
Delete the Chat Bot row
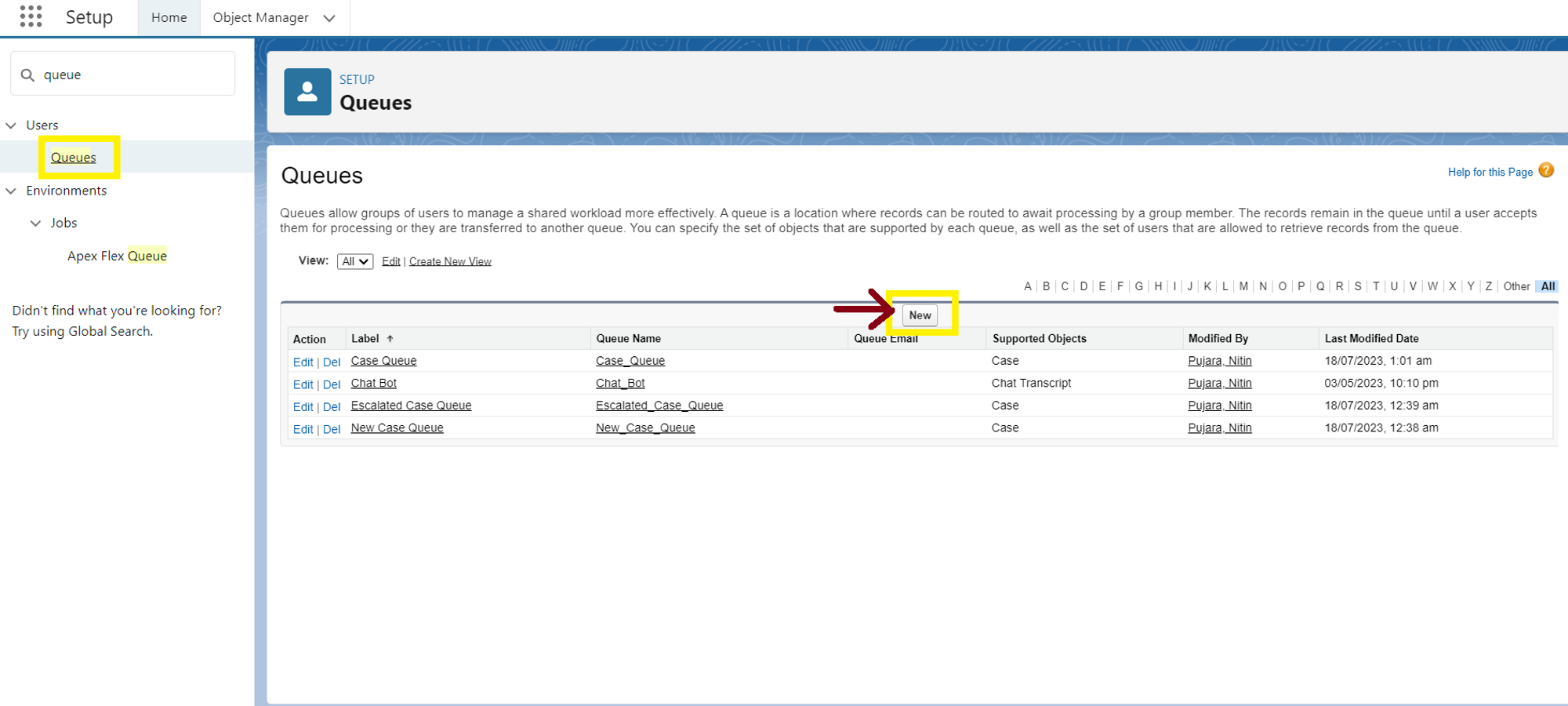point(332,384)
